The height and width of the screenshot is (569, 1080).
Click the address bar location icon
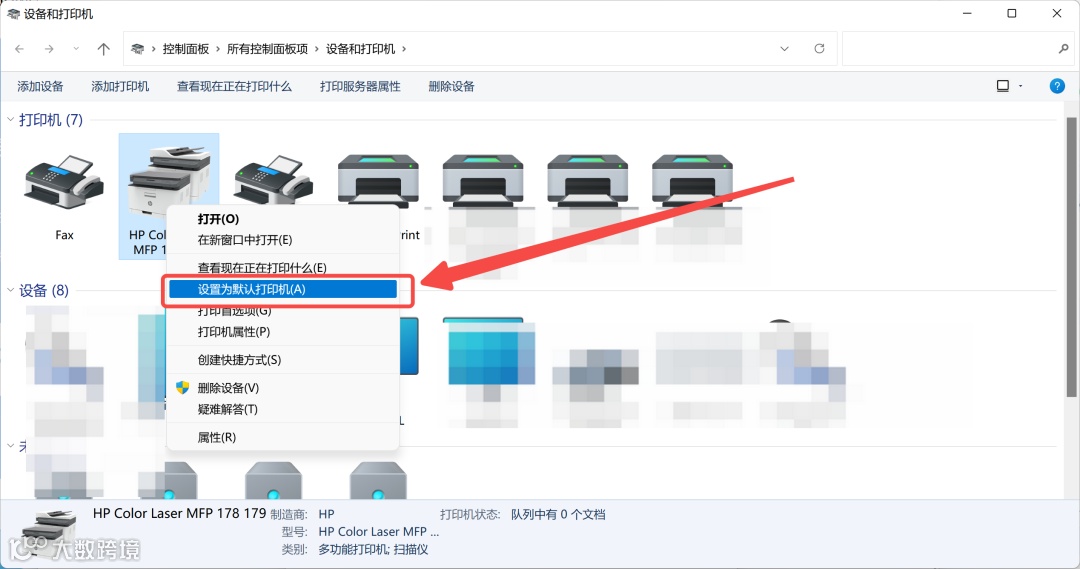click(x=138, y=49)
